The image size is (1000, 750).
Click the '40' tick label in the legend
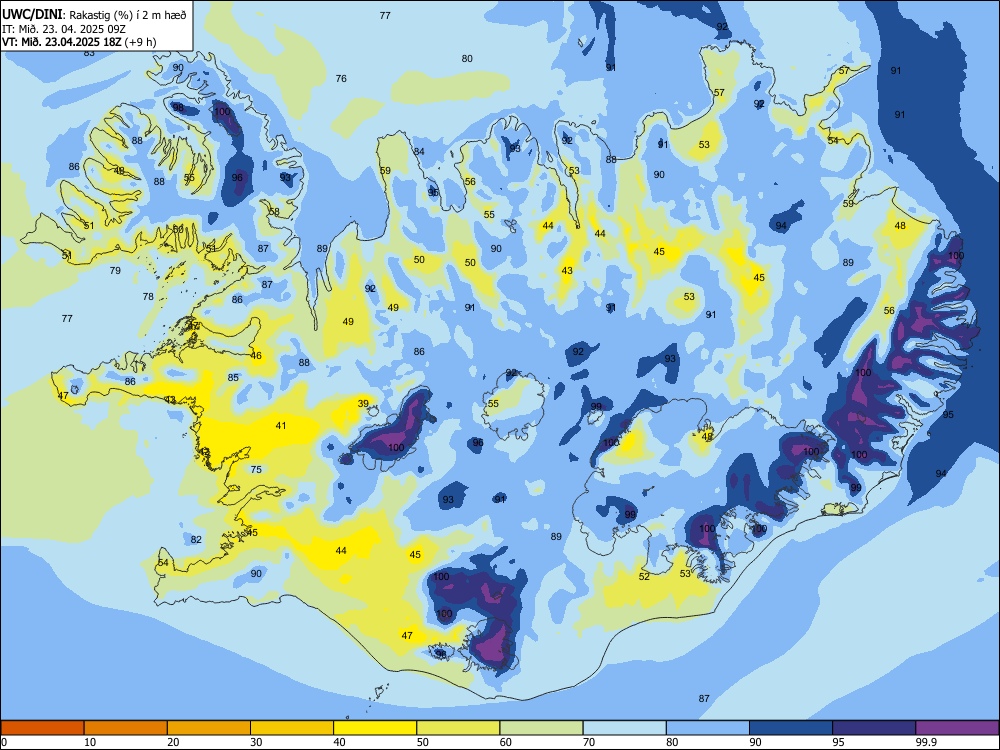339,742
